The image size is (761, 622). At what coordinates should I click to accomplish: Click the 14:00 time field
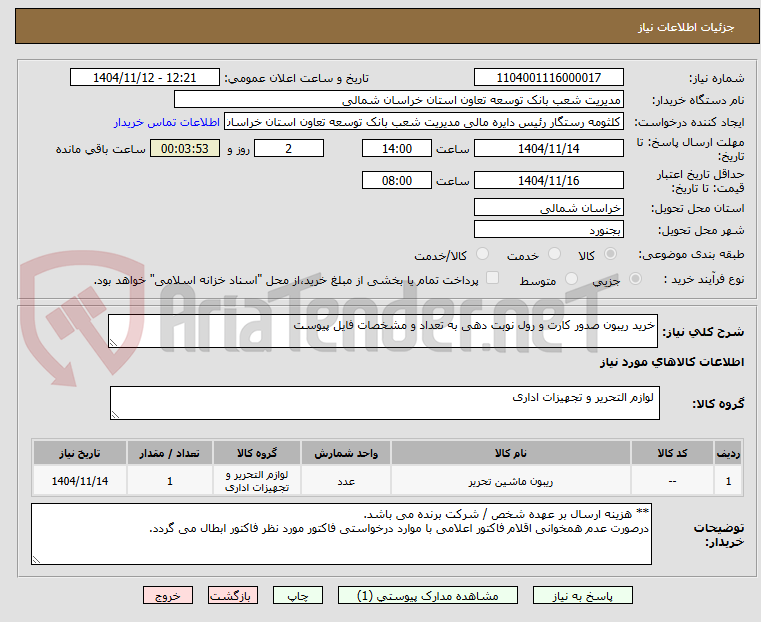coord(397,148)
